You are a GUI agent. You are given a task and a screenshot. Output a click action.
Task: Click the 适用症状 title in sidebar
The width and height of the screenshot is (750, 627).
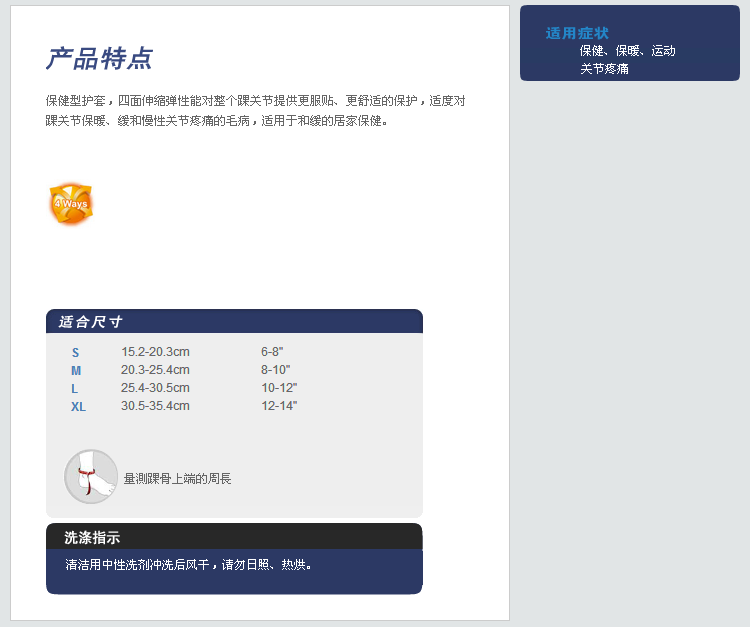pyautogui.click(x=577, y=33)
